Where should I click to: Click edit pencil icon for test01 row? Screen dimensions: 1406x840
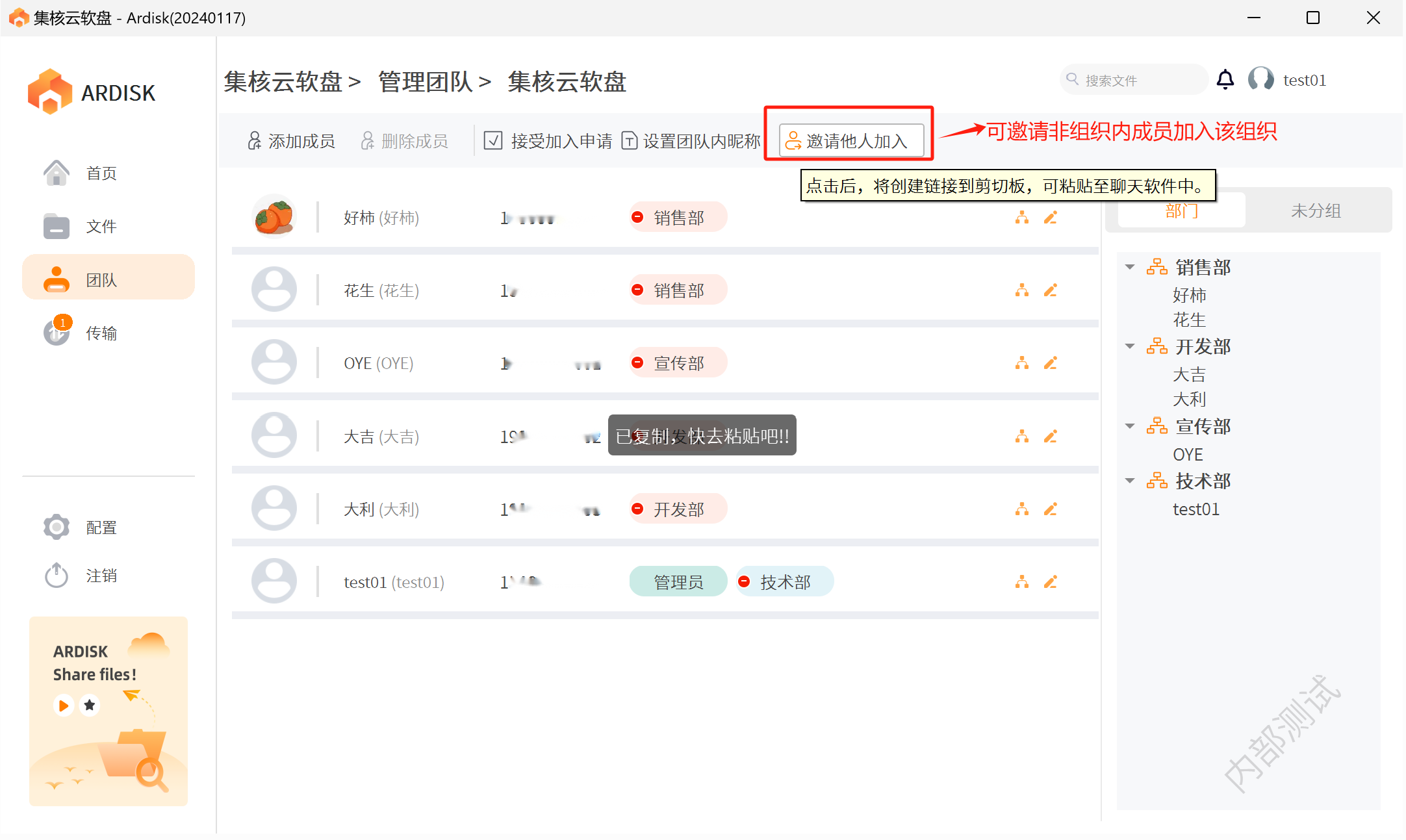[x=1050, y=582]
